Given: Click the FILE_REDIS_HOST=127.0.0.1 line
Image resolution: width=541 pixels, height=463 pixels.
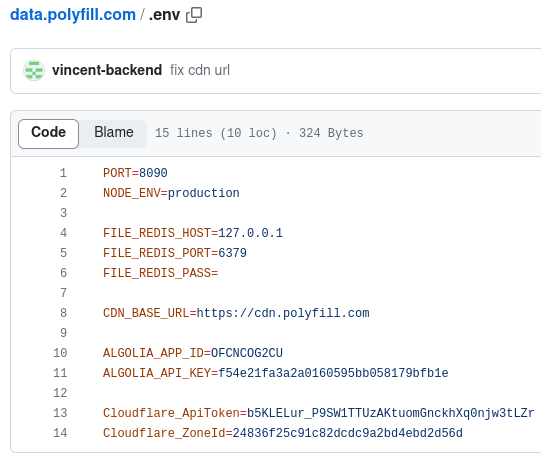Looking at the screenshot, I should point(193,233).
